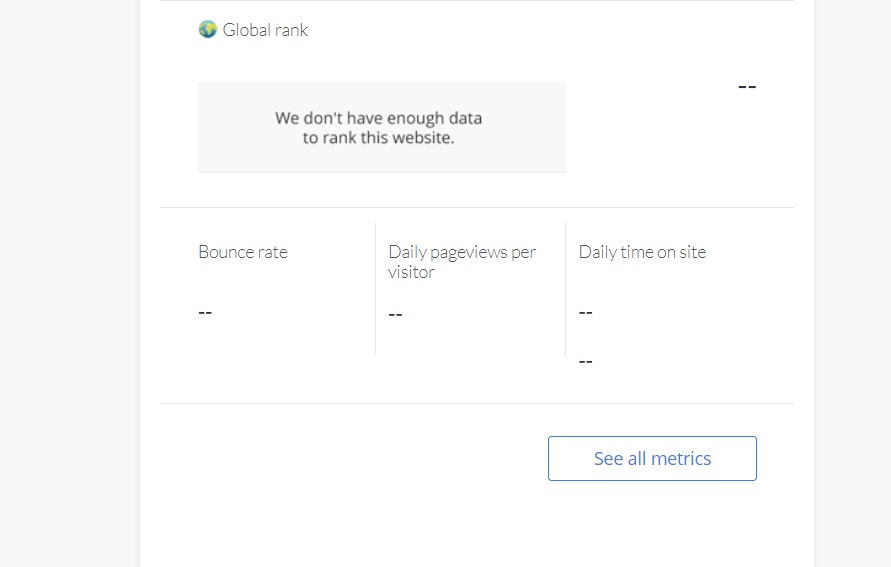Click the word 'visitor' in pageviews label
This screenshot has height=567, width=891.
[x=411, y=272]
